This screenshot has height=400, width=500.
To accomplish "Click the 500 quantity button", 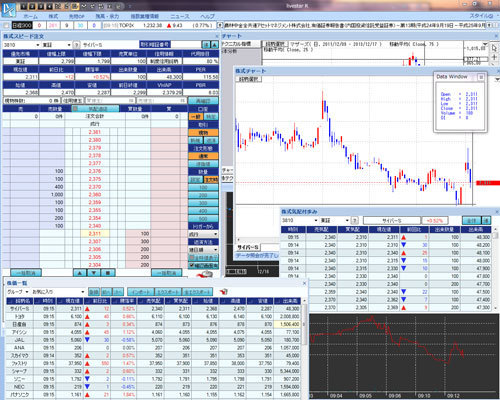I will pyautogui.click(x=203, y=219).
